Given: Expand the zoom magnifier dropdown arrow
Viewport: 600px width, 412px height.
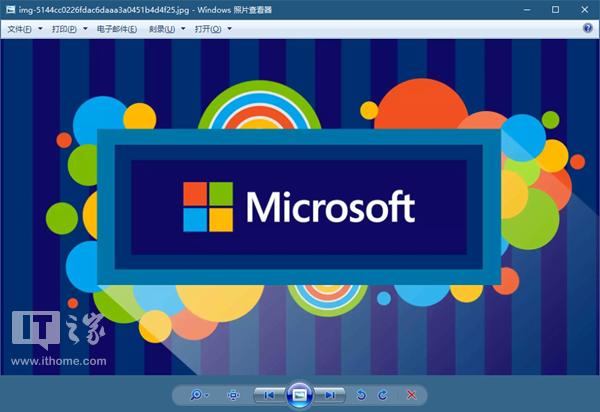Looking at the screenshot, I should pos(207,395).
